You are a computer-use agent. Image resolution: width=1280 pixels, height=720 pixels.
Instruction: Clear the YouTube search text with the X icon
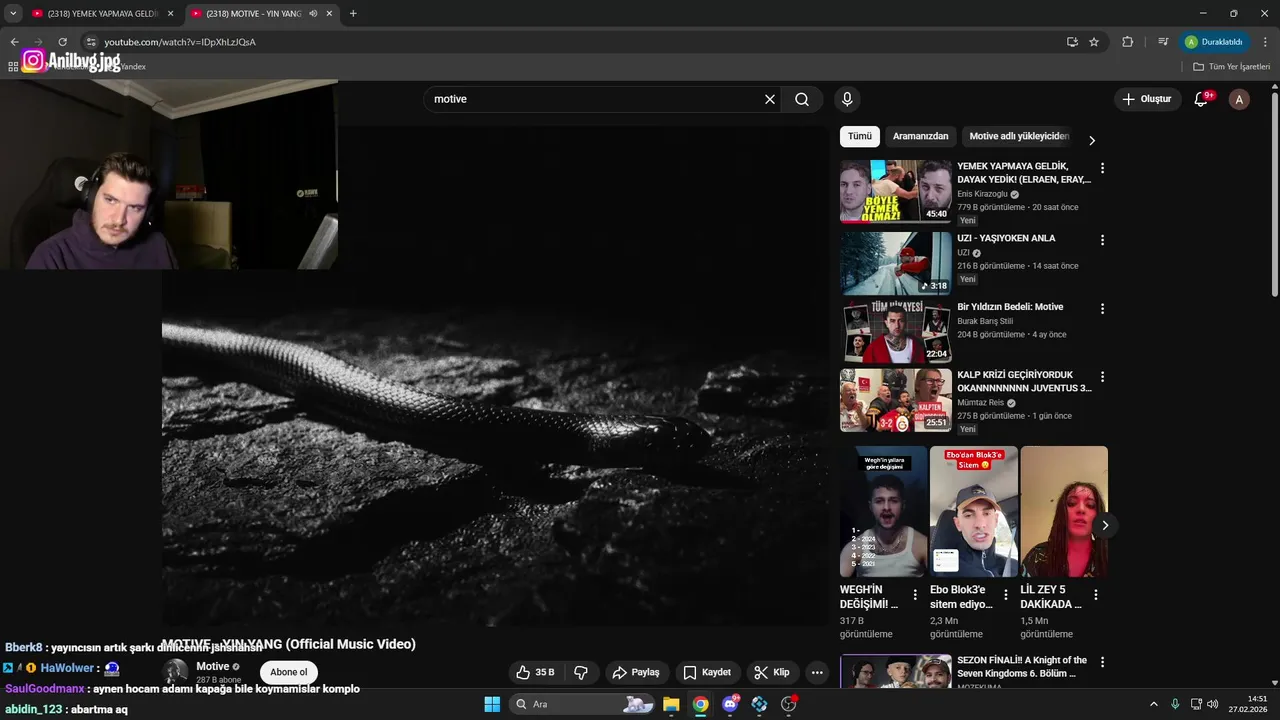[x=770, y=99]
